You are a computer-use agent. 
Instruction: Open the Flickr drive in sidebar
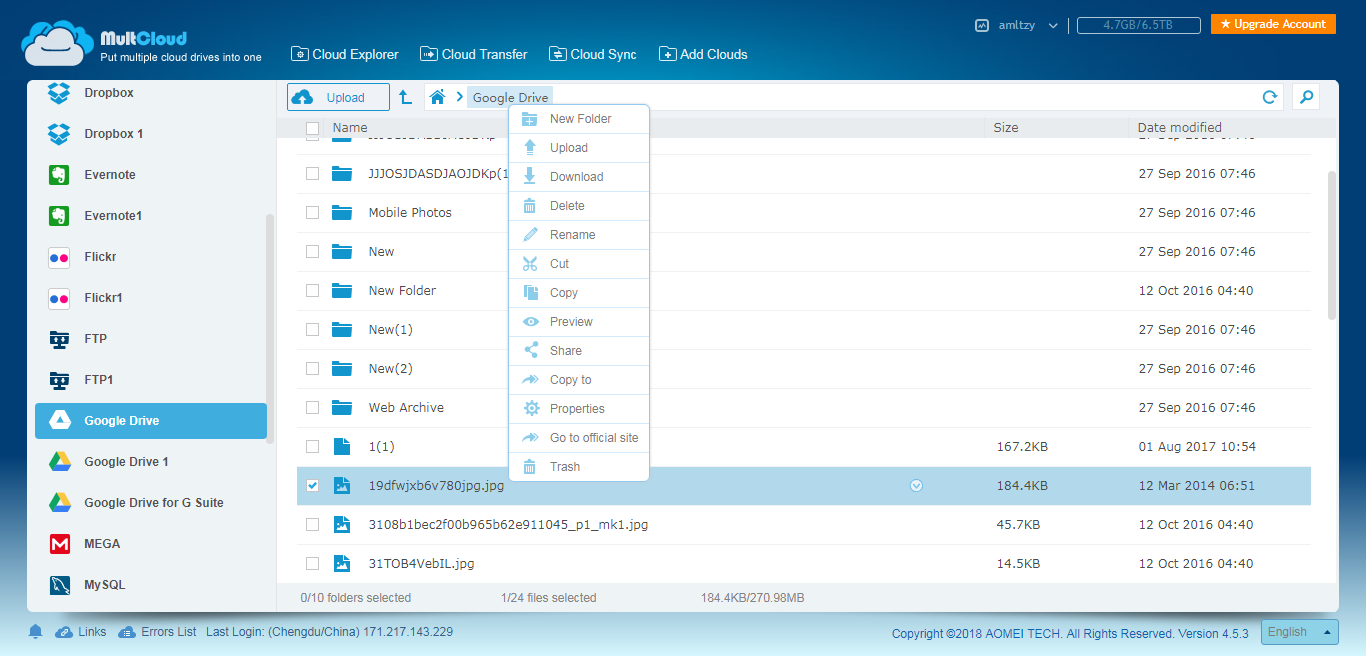pyautogui.click(x=100, y=257)
